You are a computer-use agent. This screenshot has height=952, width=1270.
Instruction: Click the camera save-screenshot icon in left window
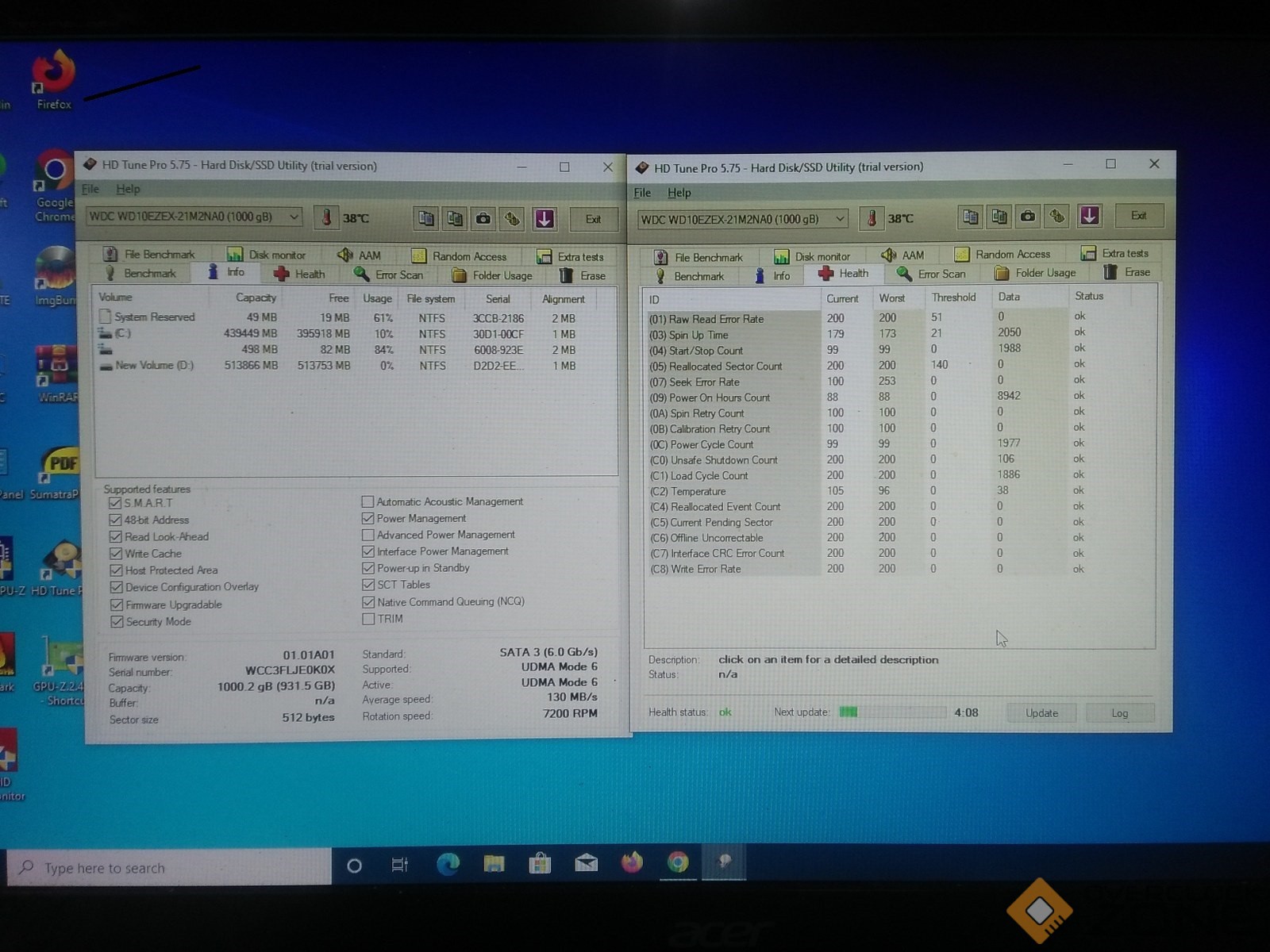pos(483,218)
